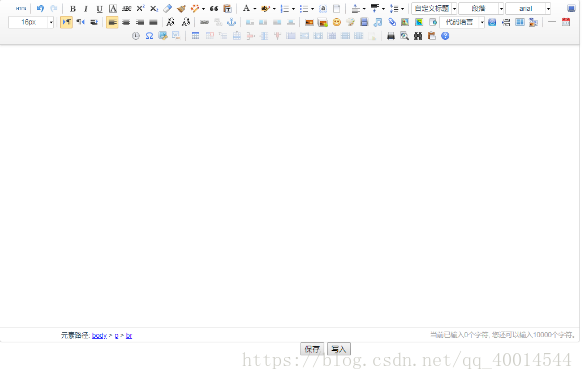Viewport: 583px width, 380px height.
Task: Insert current time via clock icon
Action: pyautogui.click(x=136, y=36)
